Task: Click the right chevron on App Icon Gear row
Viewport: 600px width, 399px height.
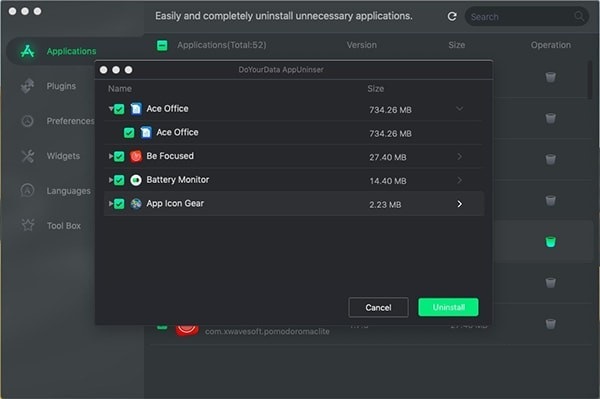Action: tap(460, 204)
